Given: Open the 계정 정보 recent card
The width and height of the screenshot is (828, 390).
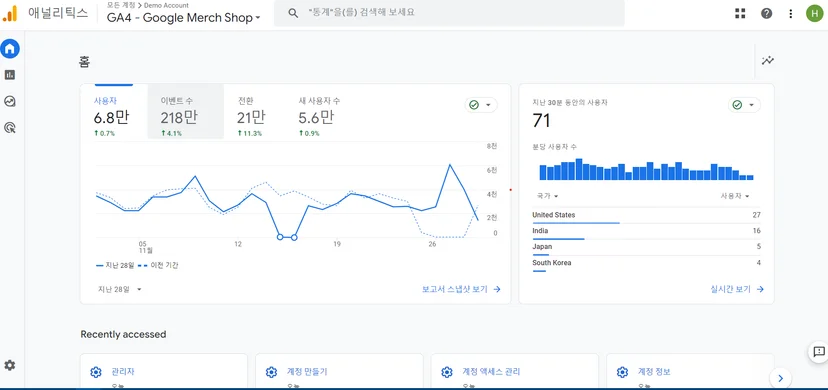Looking at the screenshot, I should tap(690, 372).
